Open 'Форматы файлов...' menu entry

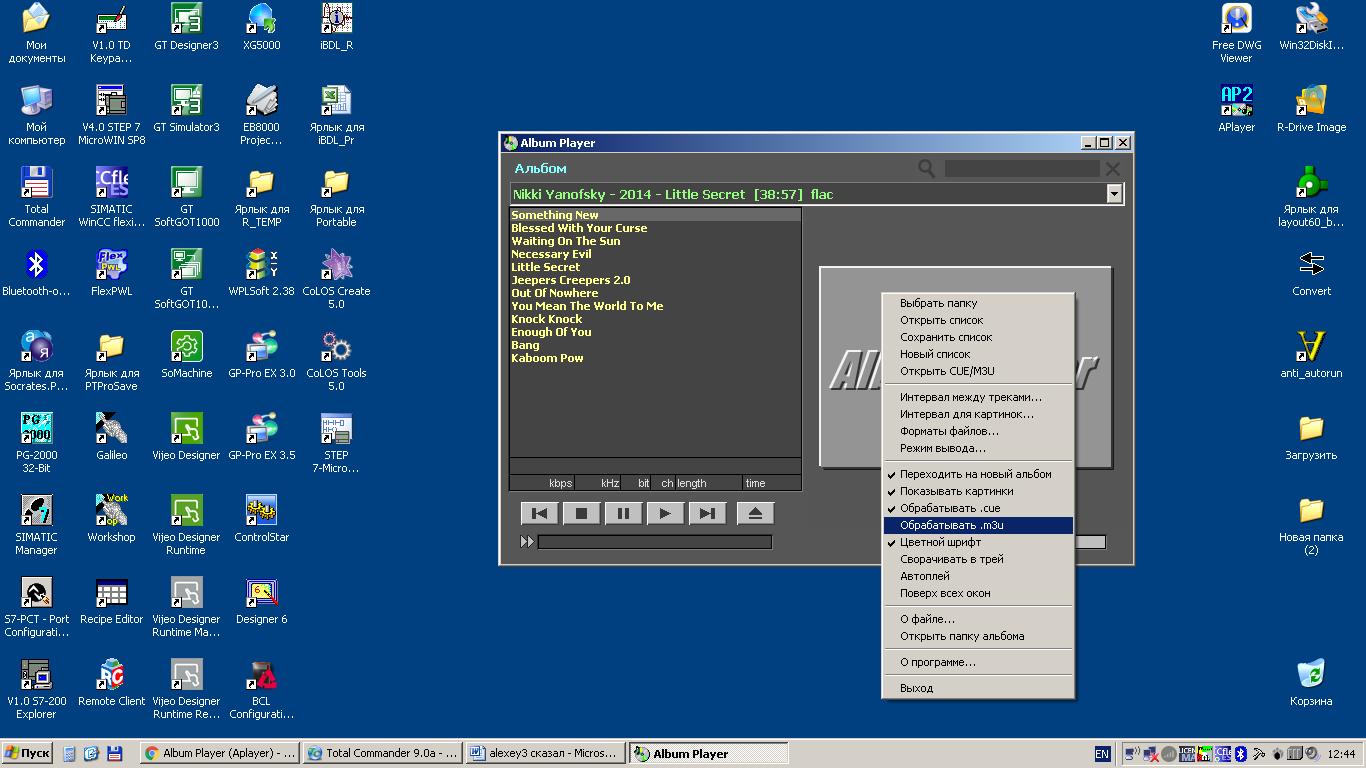coord(978,431)
